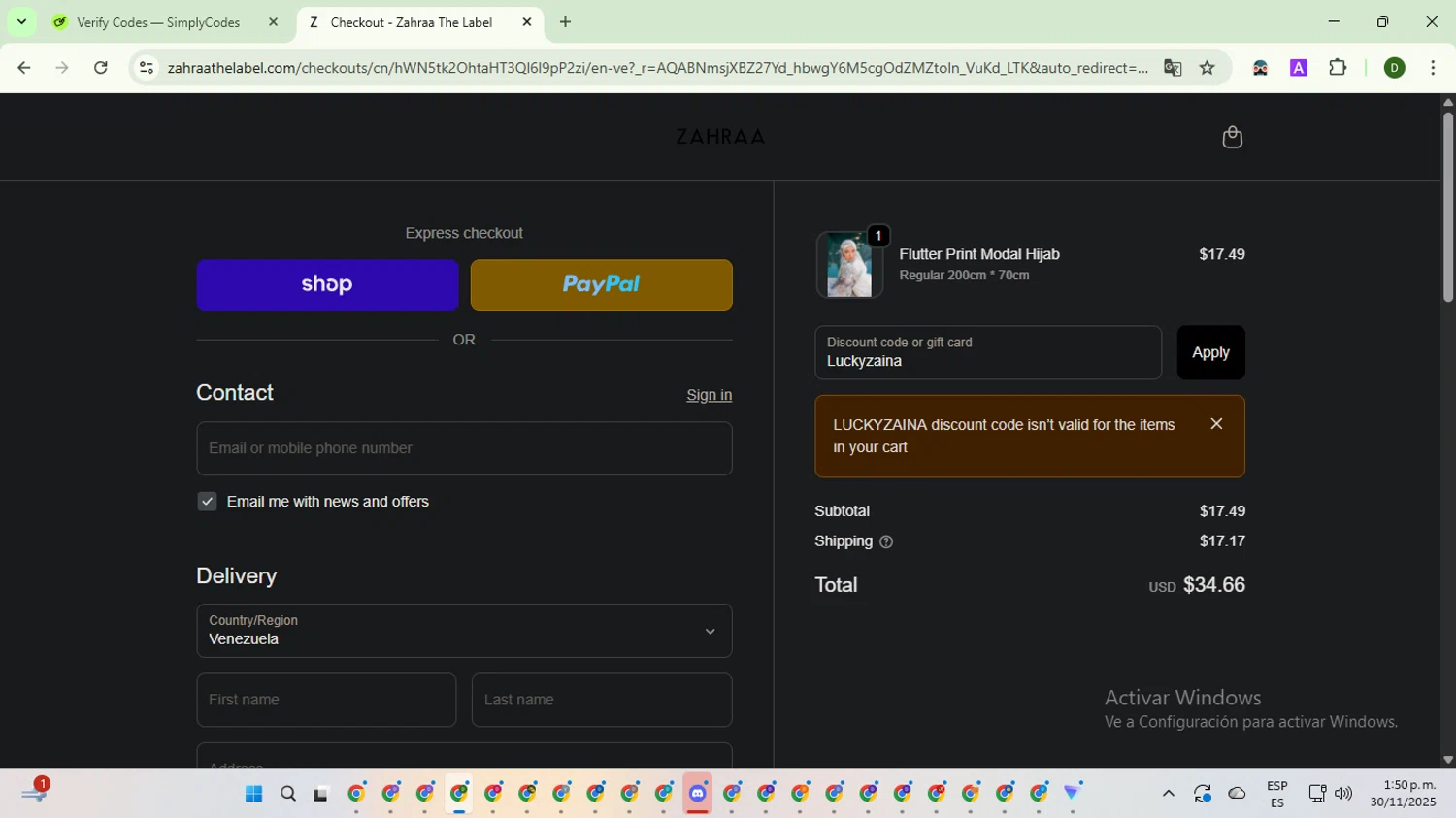Open Windows Start menu
1456x818 pixels.
254,794
